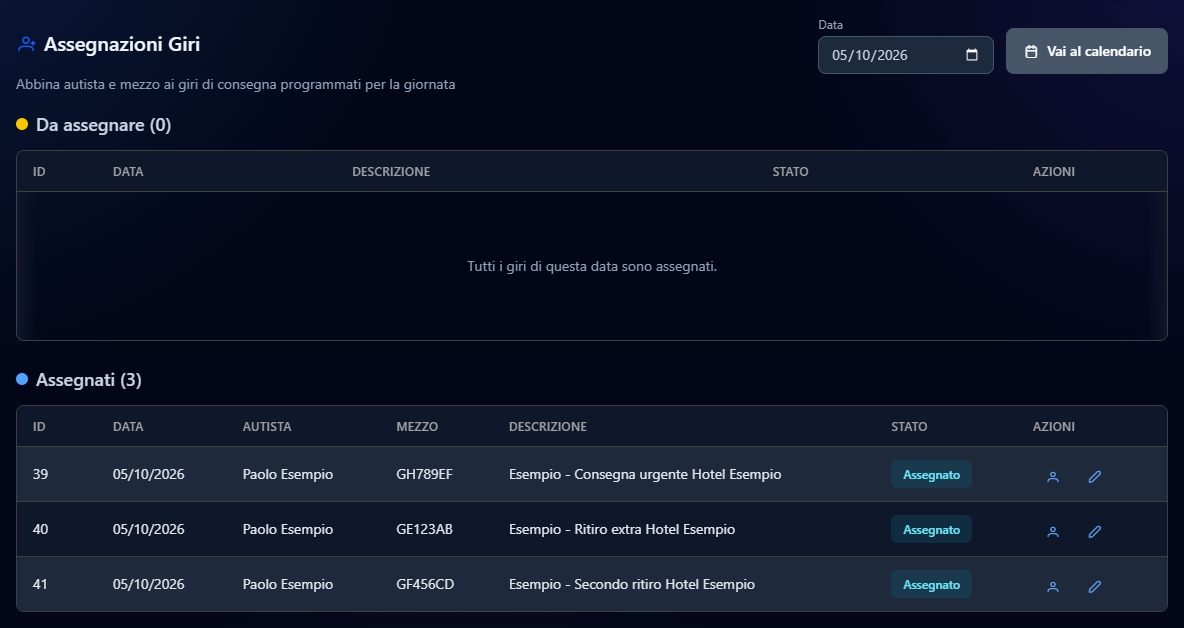Click the edit pencil icon for row 39
1184x628 pixels.
pos(1094,476)
